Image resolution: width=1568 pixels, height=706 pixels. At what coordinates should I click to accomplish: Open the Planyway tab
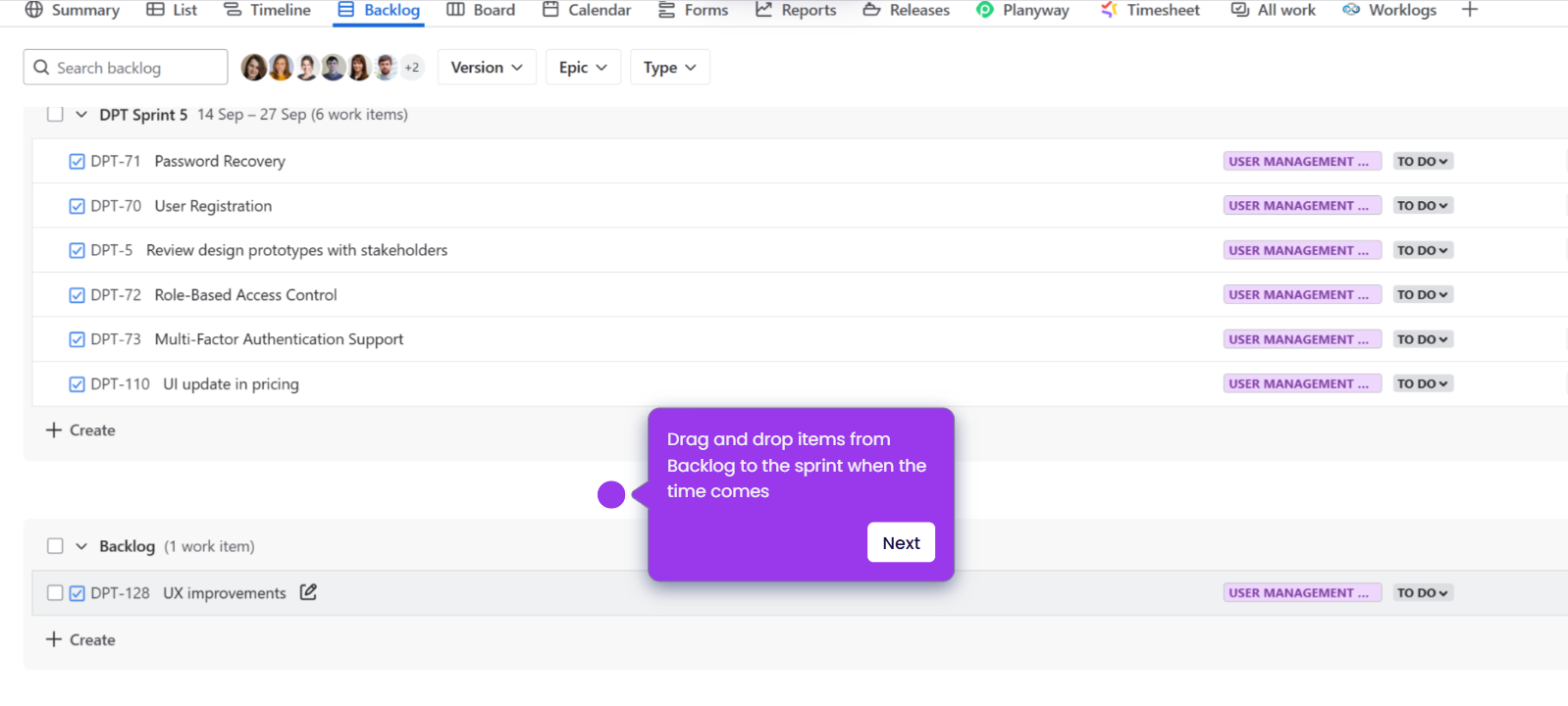coord(1023,10)
